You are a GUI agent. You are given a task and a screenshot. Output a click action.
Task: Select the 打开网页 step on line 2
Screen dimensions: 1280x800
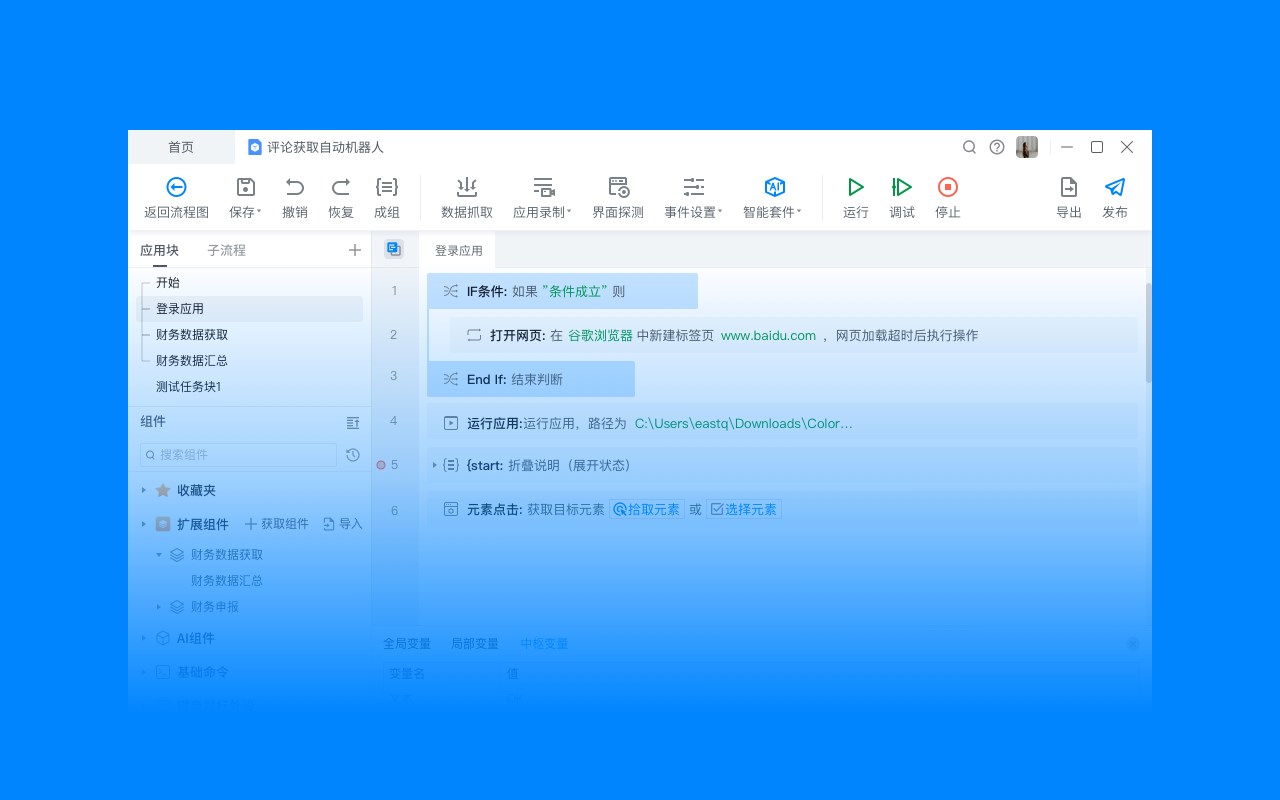(x=793, y=335)
